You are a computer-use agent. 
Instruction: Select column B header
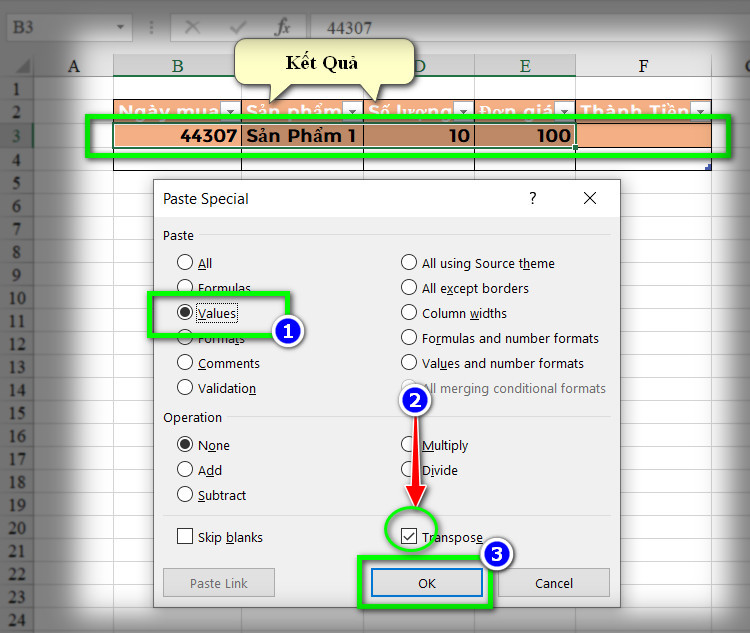pos(177,66)
